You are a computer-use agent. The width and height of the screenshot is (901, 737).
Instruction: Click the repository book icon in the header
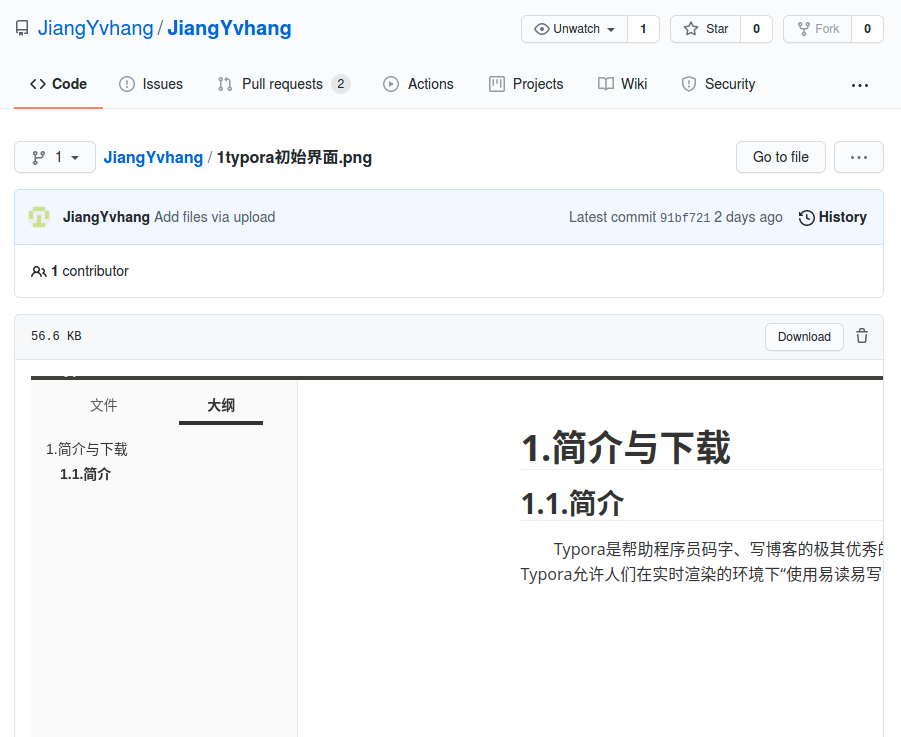(21, 27)
